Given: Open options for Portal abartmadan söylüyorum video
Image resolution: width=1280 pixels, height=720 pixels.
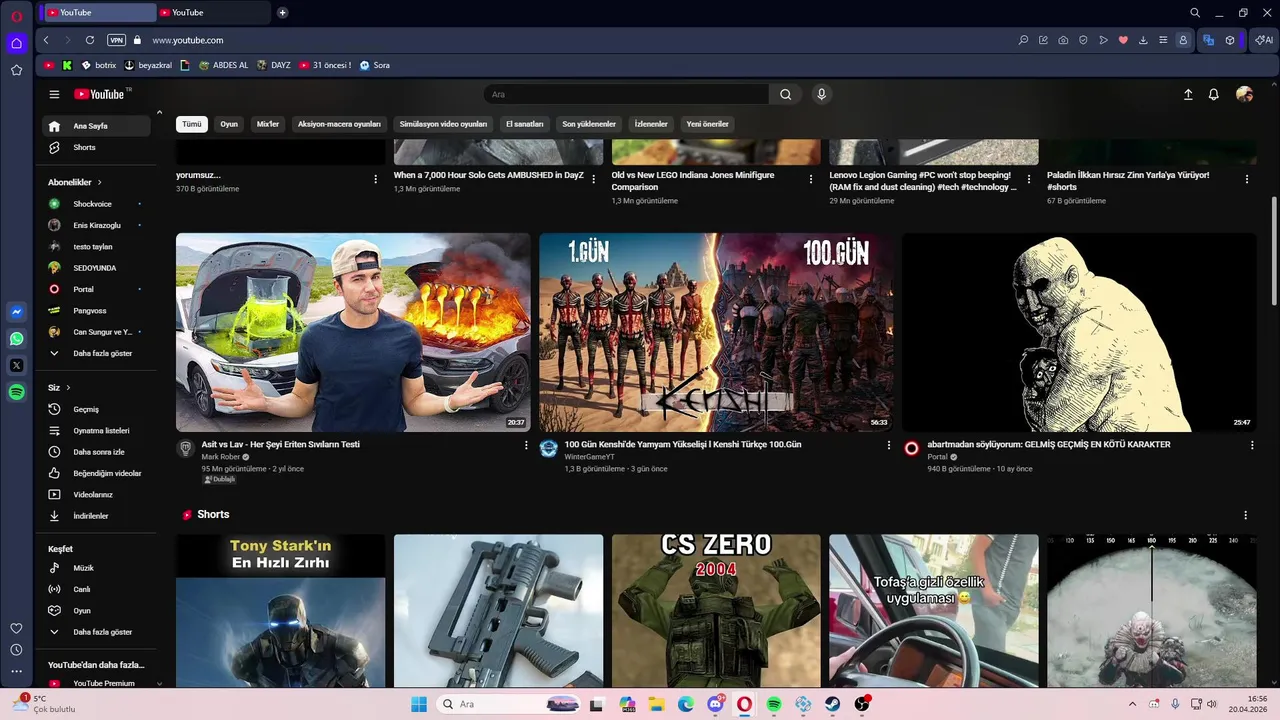Looking at the screenshot, I should point(1252,445).
